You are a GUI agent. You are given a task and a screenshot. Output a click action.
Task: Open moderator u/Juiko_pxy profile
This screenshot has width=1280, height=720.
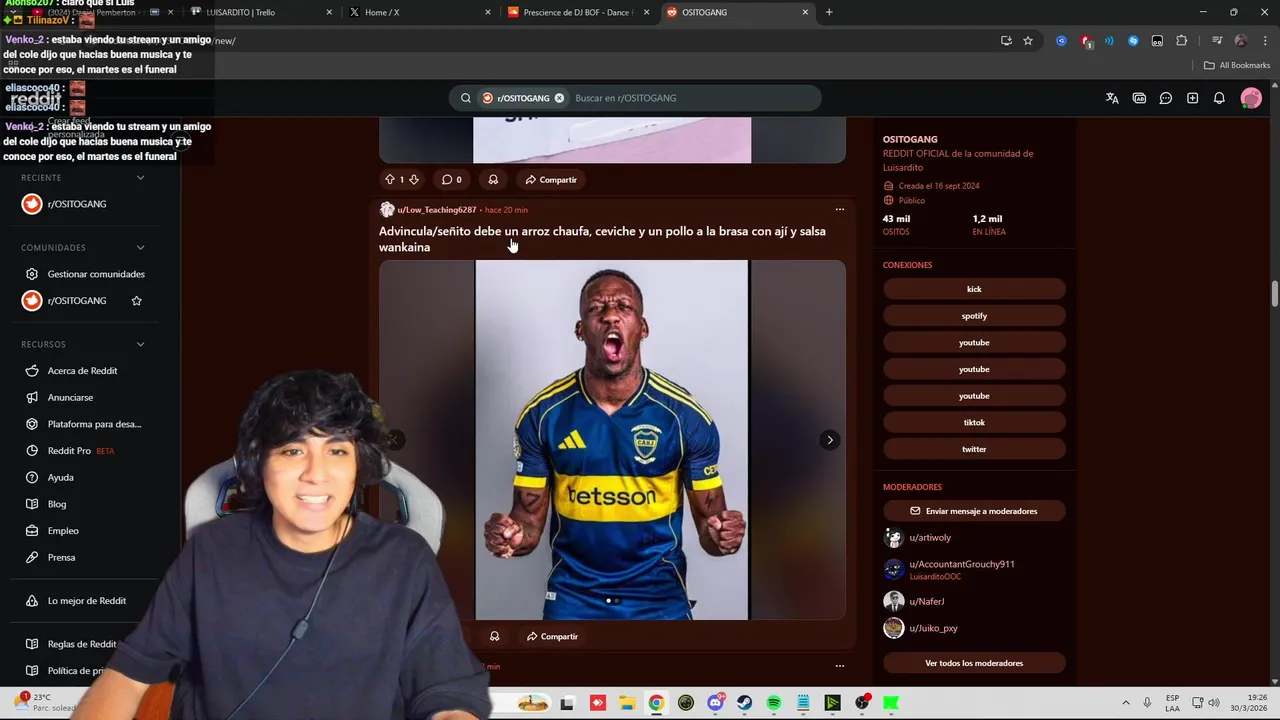tap(933, 628)
